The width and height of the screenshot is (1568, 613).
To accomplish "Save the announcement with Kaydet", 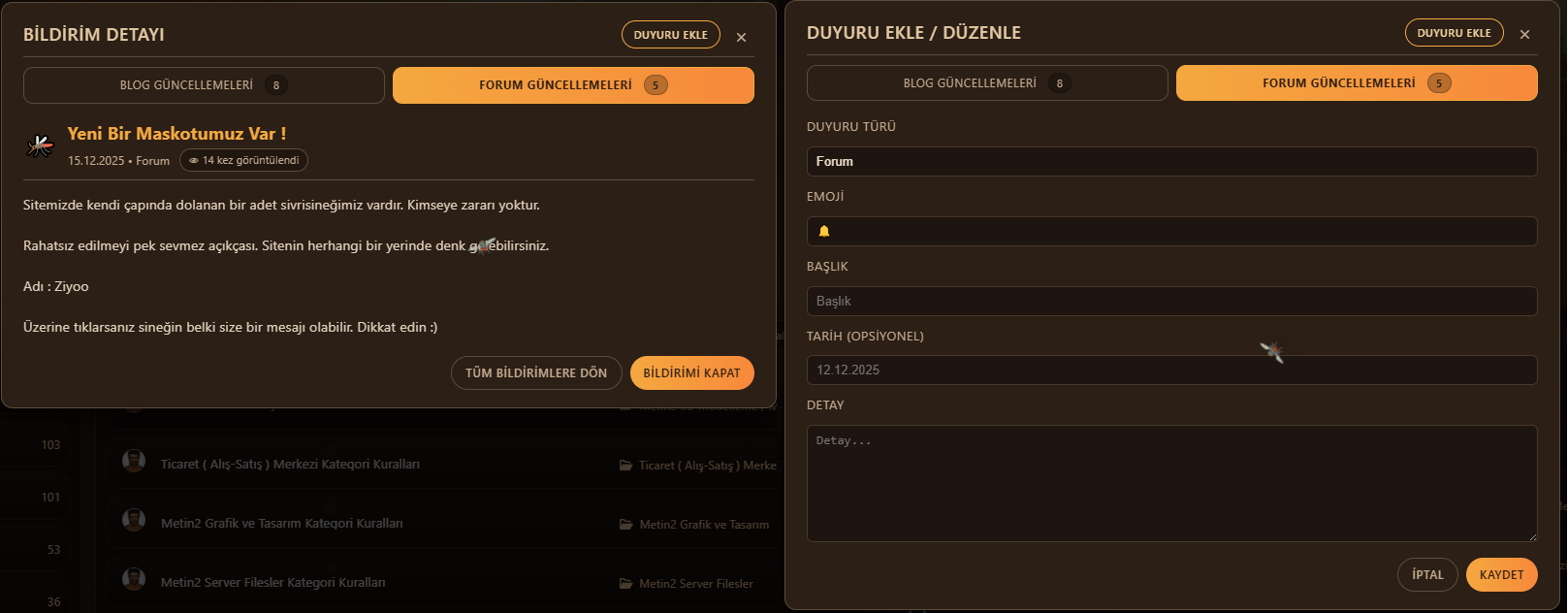I will click(x=1501, y=575).
